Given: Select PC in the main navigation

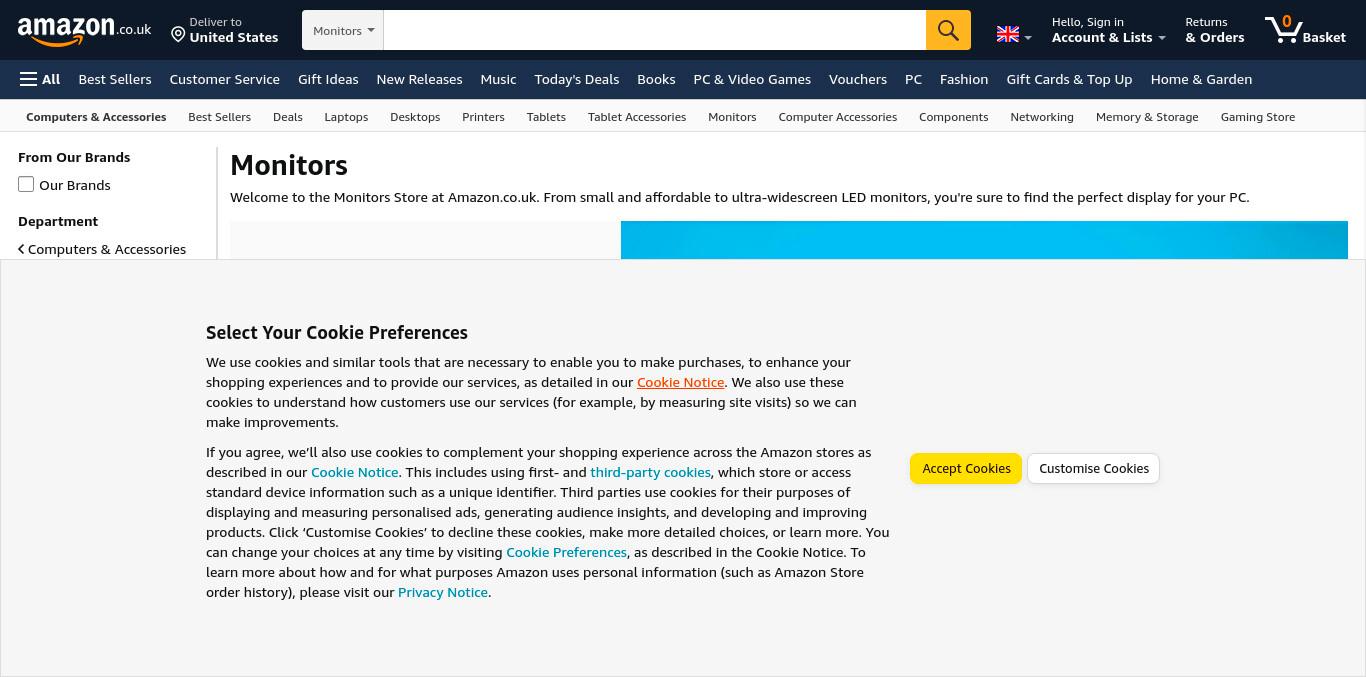Looking at the screenshot, I should 913,79.
